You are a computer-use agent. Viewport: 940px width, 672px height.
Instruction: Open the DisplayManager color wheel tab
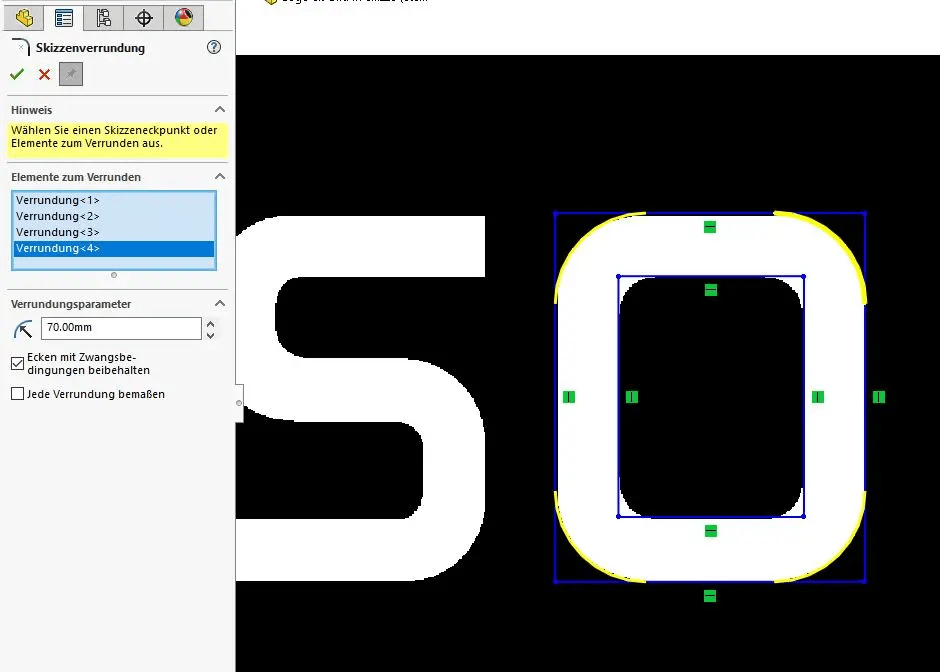pyautogui.click(x=184, y=17)
